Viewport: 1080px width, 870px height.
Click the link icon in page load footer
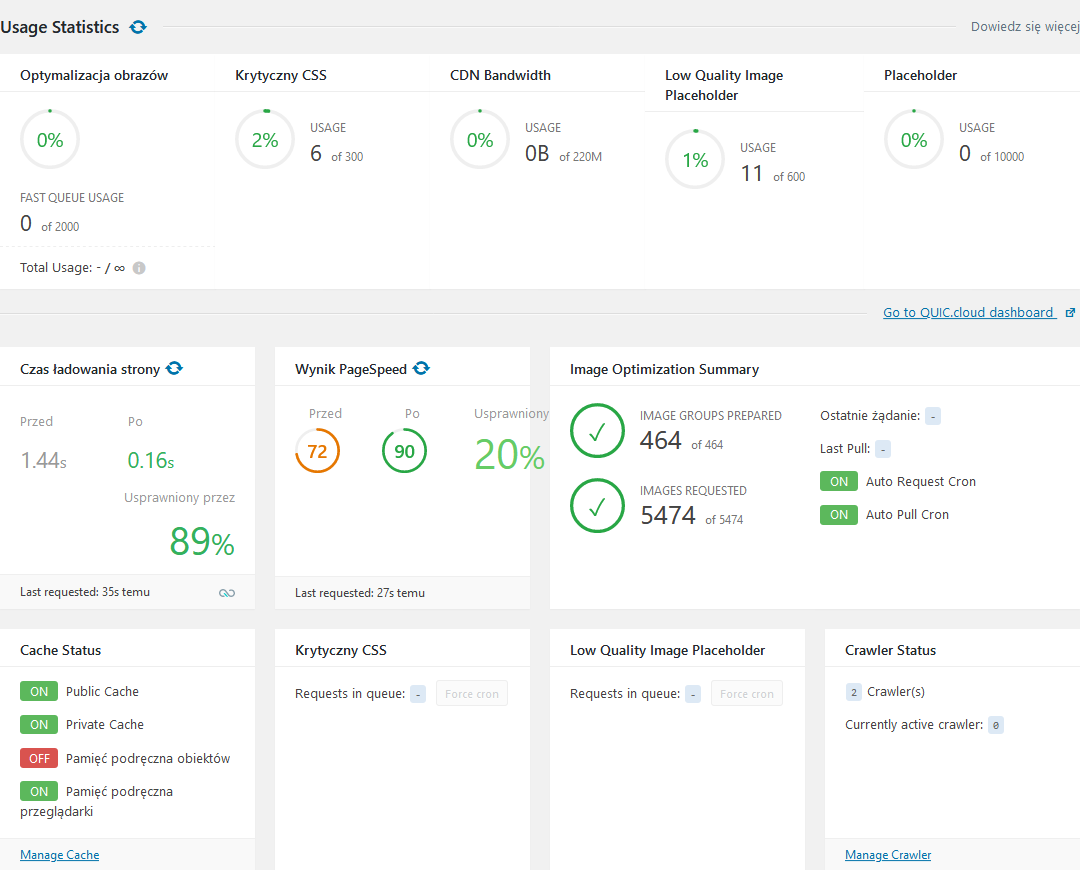(227, 593)
